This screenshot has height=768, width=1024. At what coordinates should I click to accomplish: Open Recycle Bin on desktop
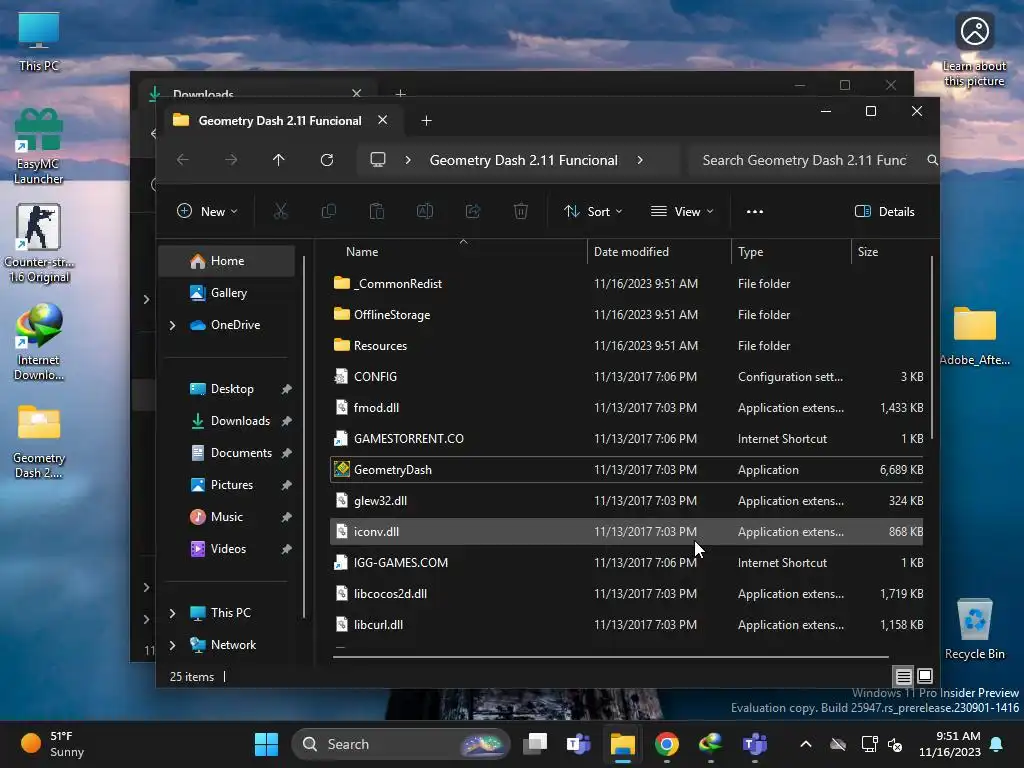(974, 629)
